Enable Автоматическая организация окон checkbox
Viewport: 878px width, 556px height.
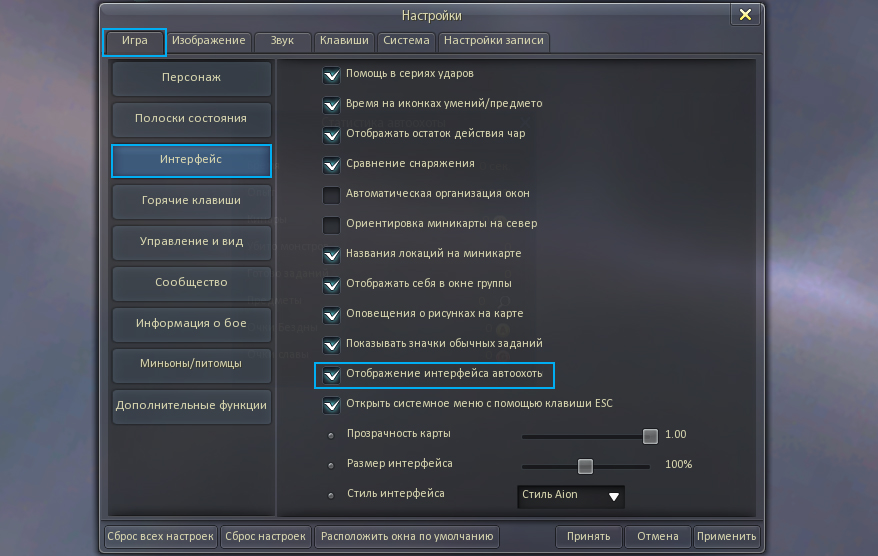point(332,194)
